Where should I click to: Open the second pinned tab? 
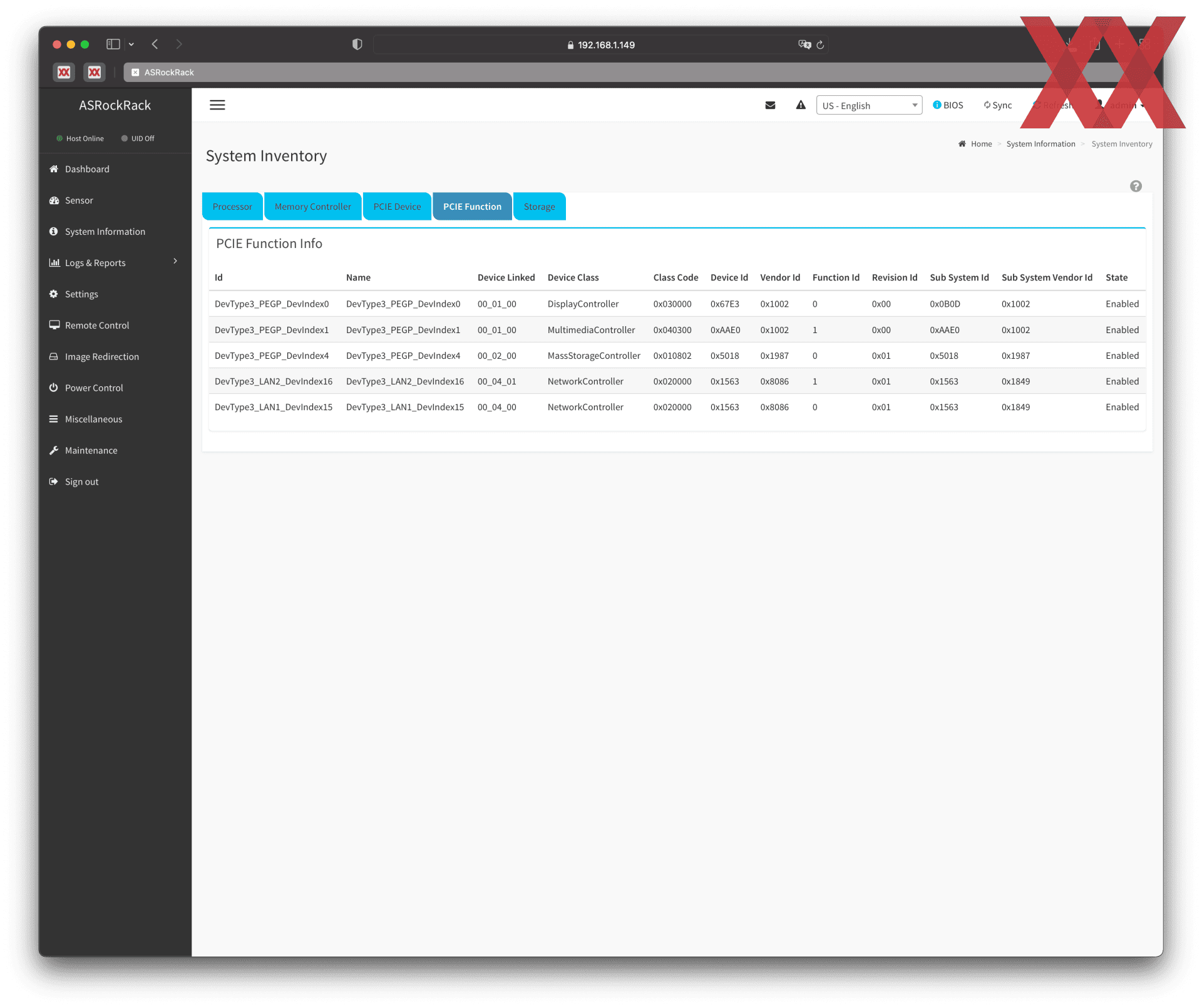95,72
